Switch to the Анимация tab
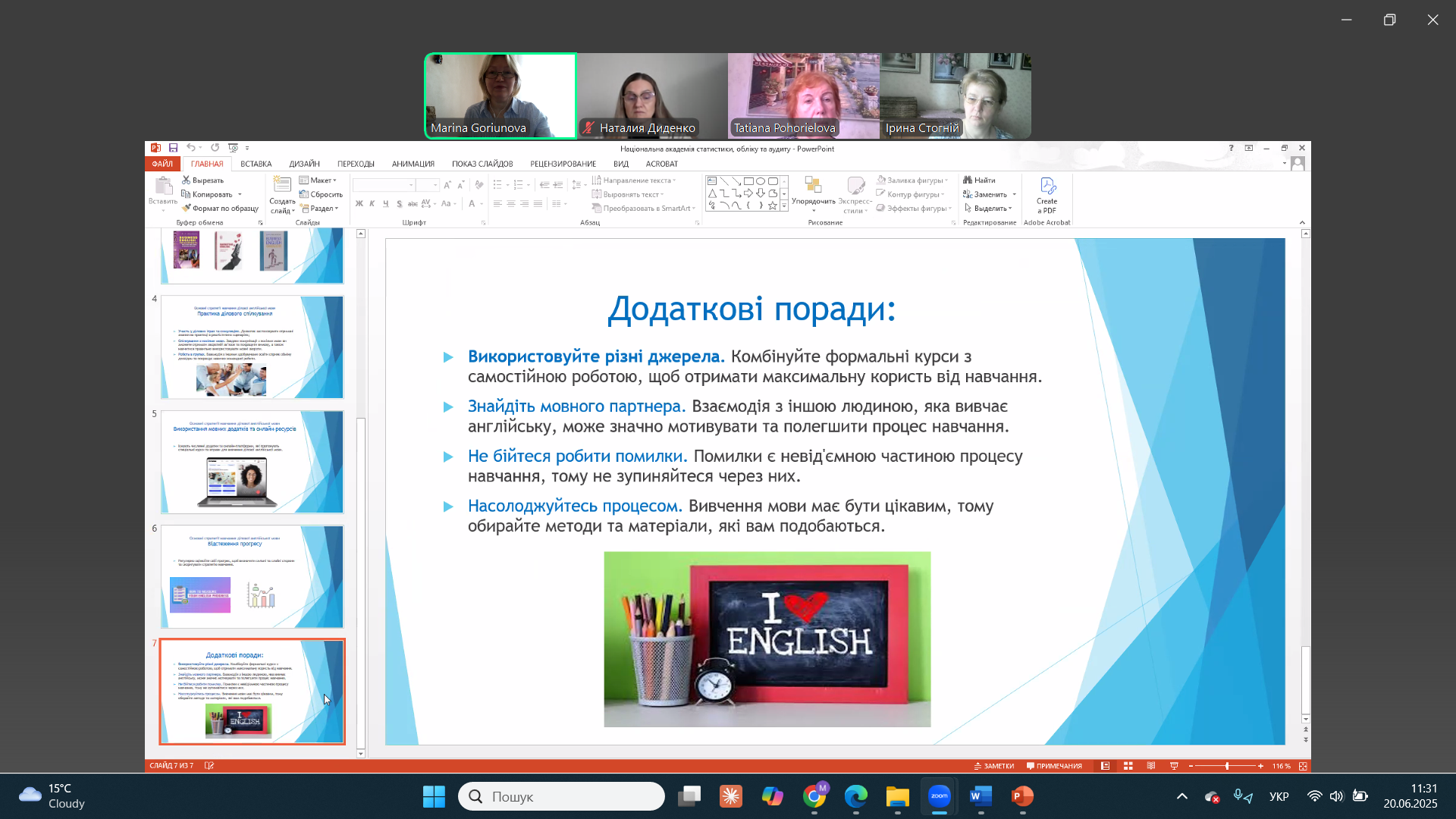This screenshot has width=1456, height=819. (413, 164)
